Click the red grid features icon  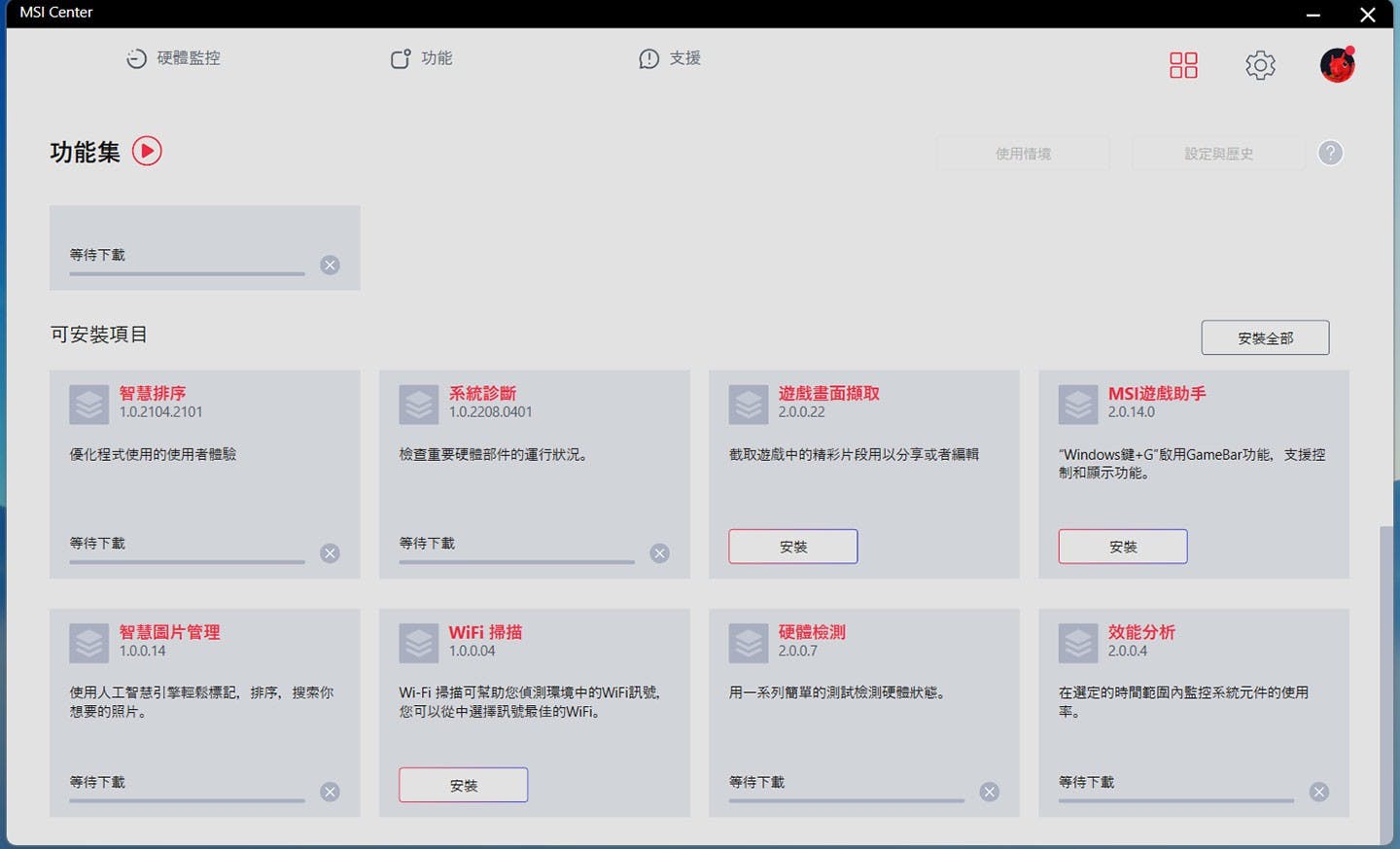1183,65
